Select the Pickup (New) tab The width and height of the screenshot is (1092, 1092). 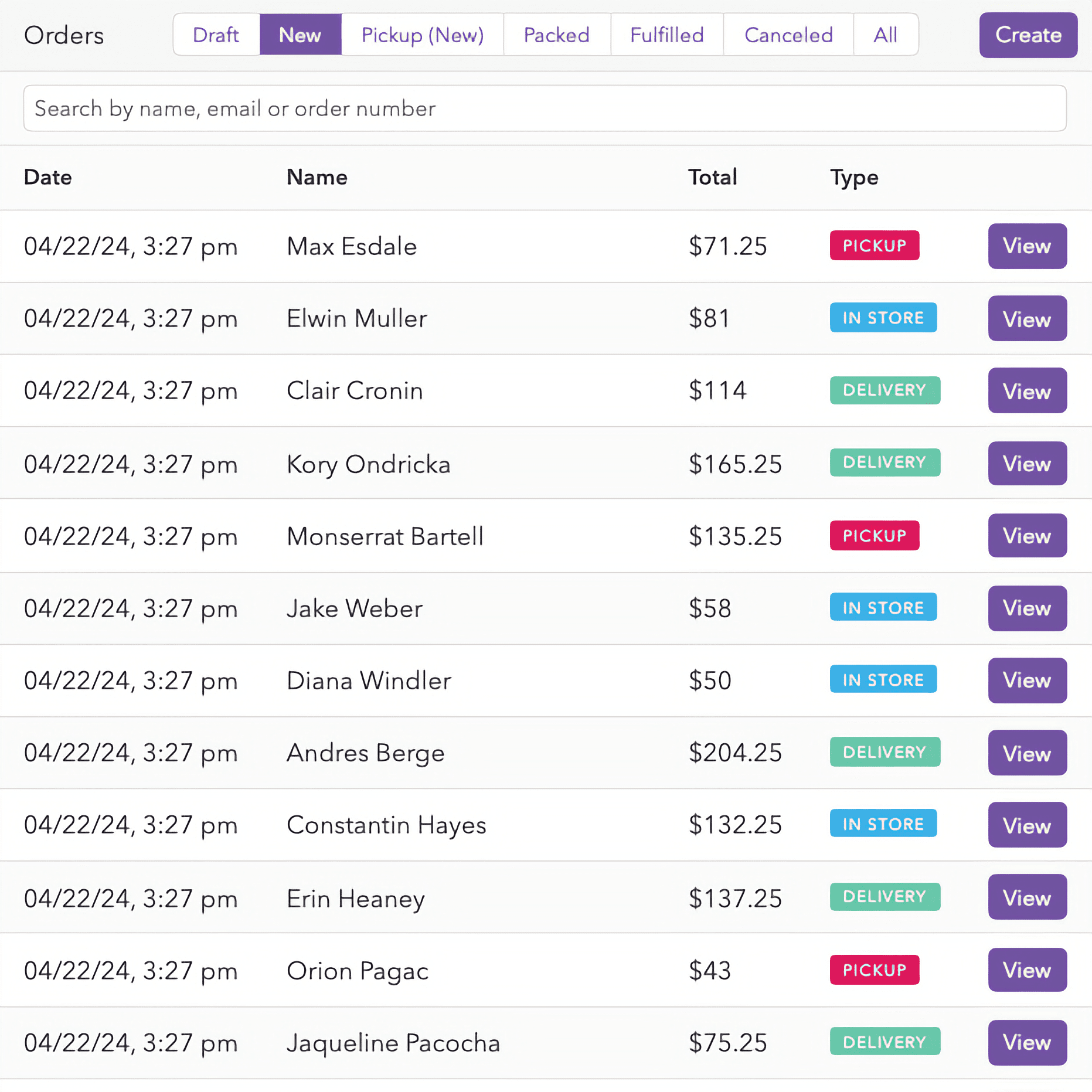422,35
